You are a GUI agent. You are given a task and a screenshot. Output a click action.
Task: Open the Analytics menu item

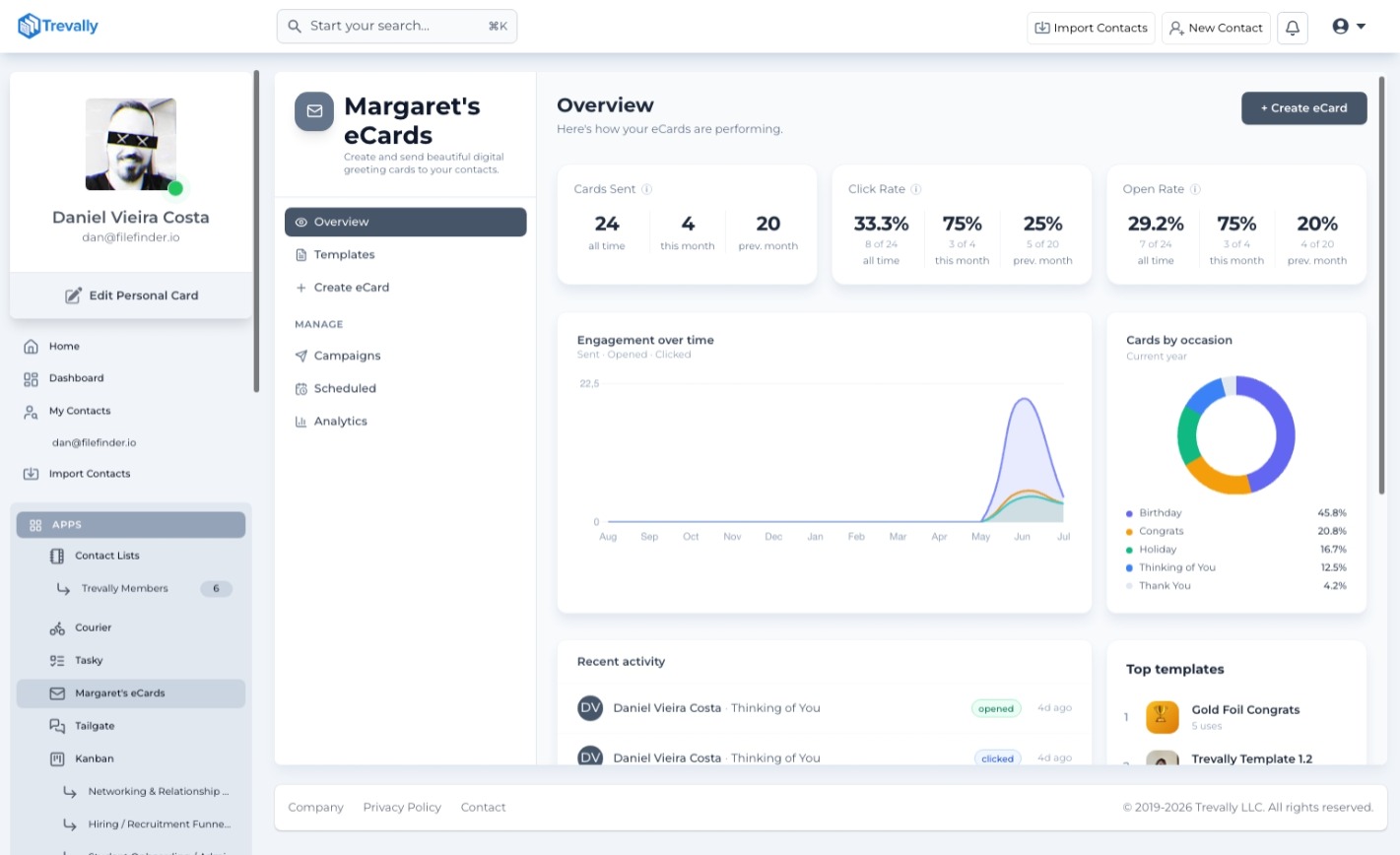point(406,422)
